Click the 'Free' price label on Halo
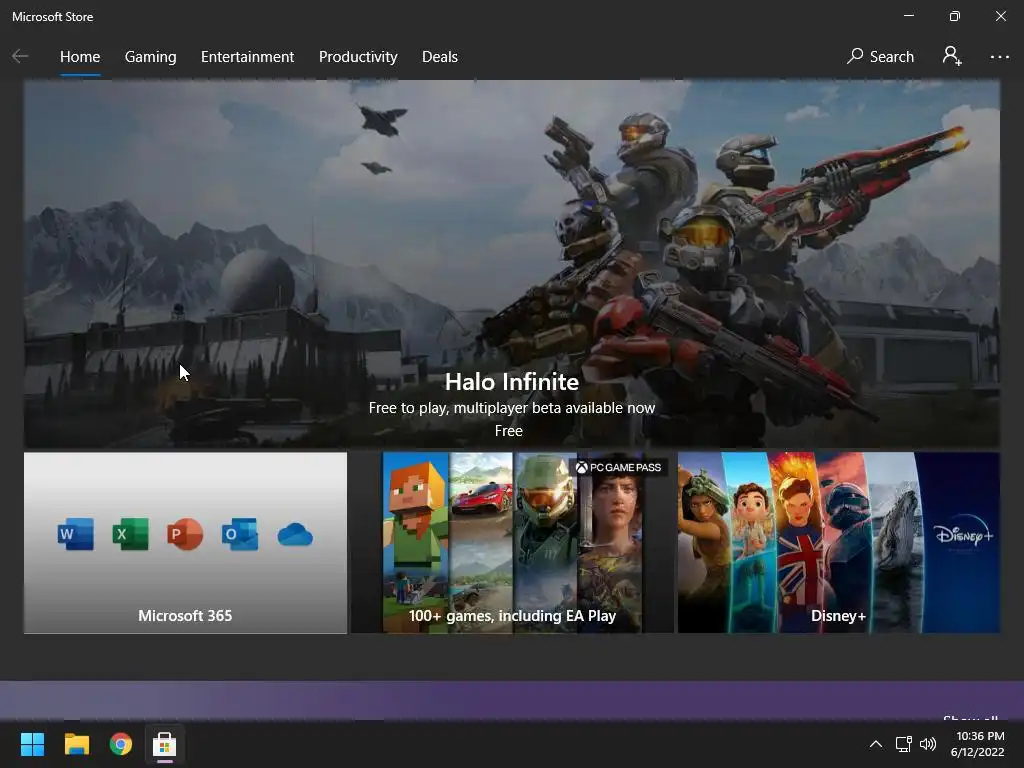 coord(509,431)
